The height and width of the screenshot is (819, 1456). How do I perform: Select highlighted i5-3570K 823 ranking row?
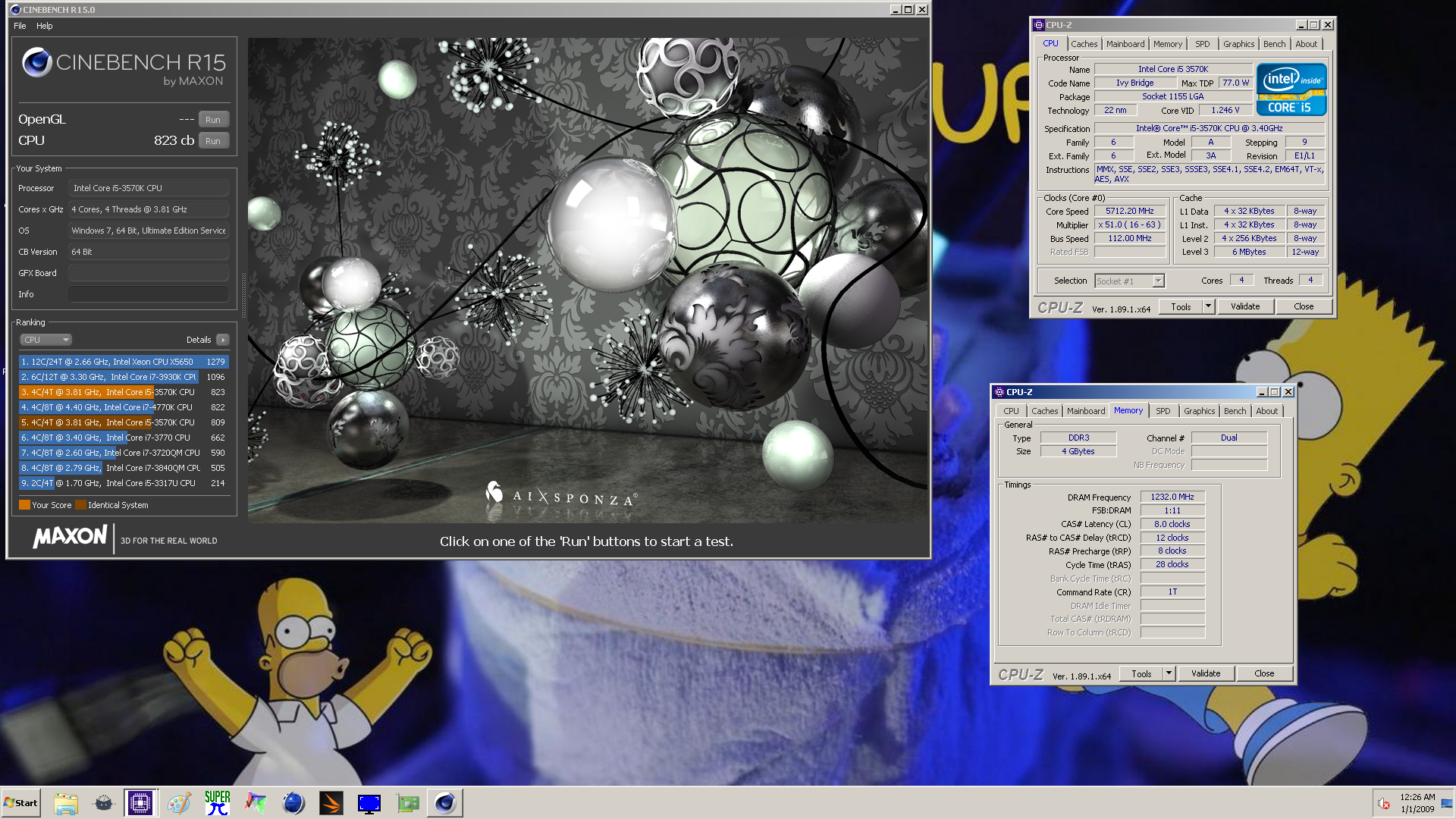(x=124, y=392)
